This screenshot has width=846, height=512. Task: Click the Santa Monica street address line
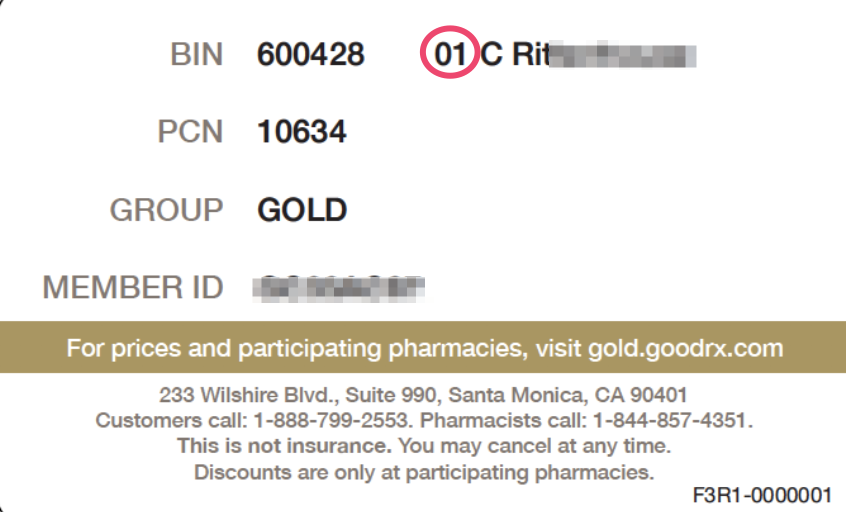pos(423,395)
